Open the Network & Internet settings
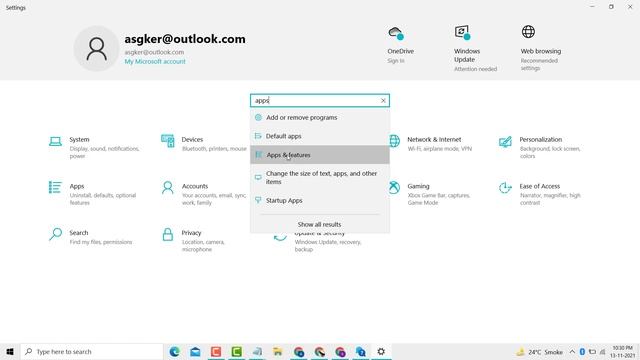 pos(431,143)
